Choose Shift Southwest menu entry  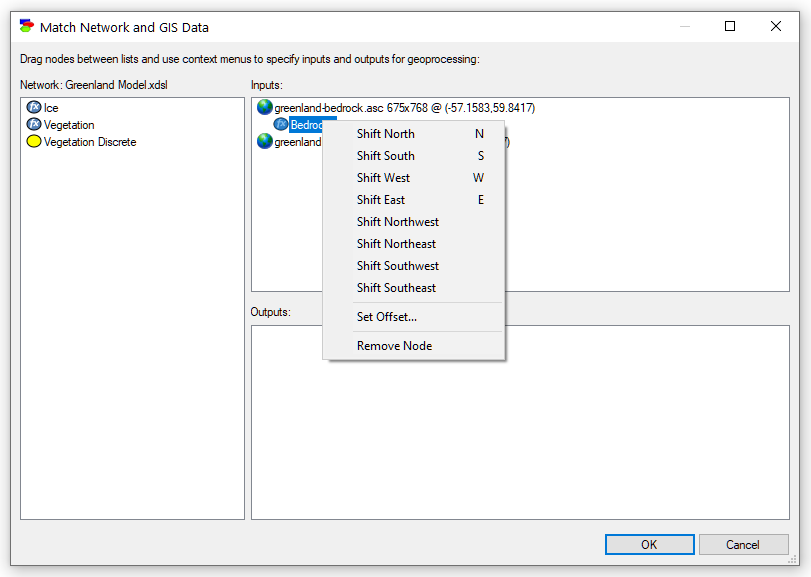(414, 266)
